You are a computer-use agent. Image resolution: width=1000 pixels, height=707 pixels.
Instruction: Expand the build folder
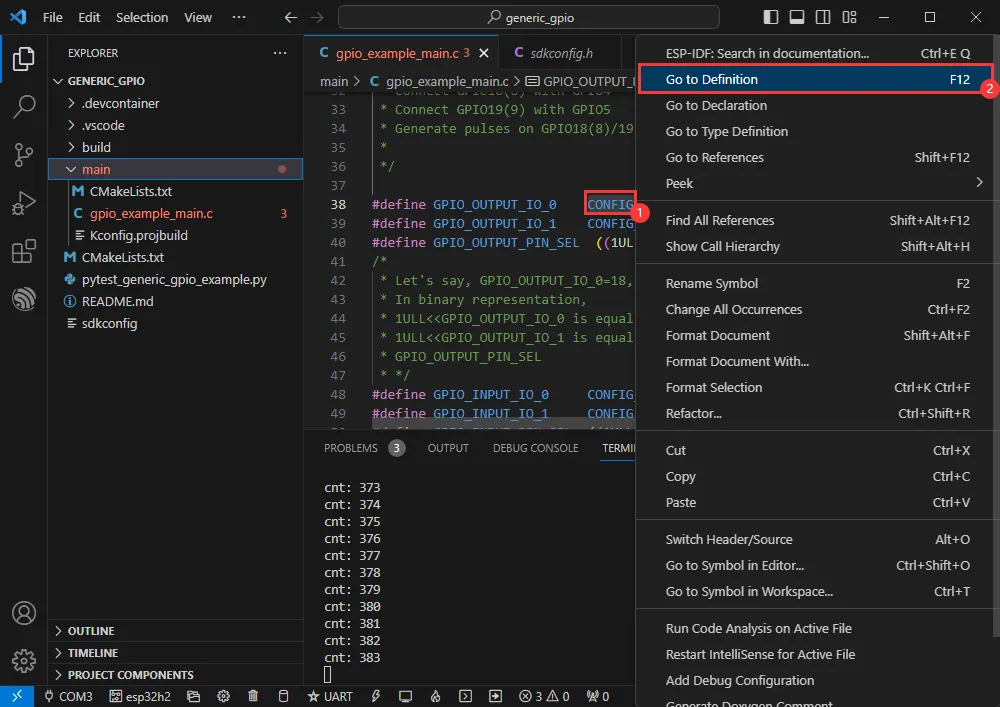96,147
